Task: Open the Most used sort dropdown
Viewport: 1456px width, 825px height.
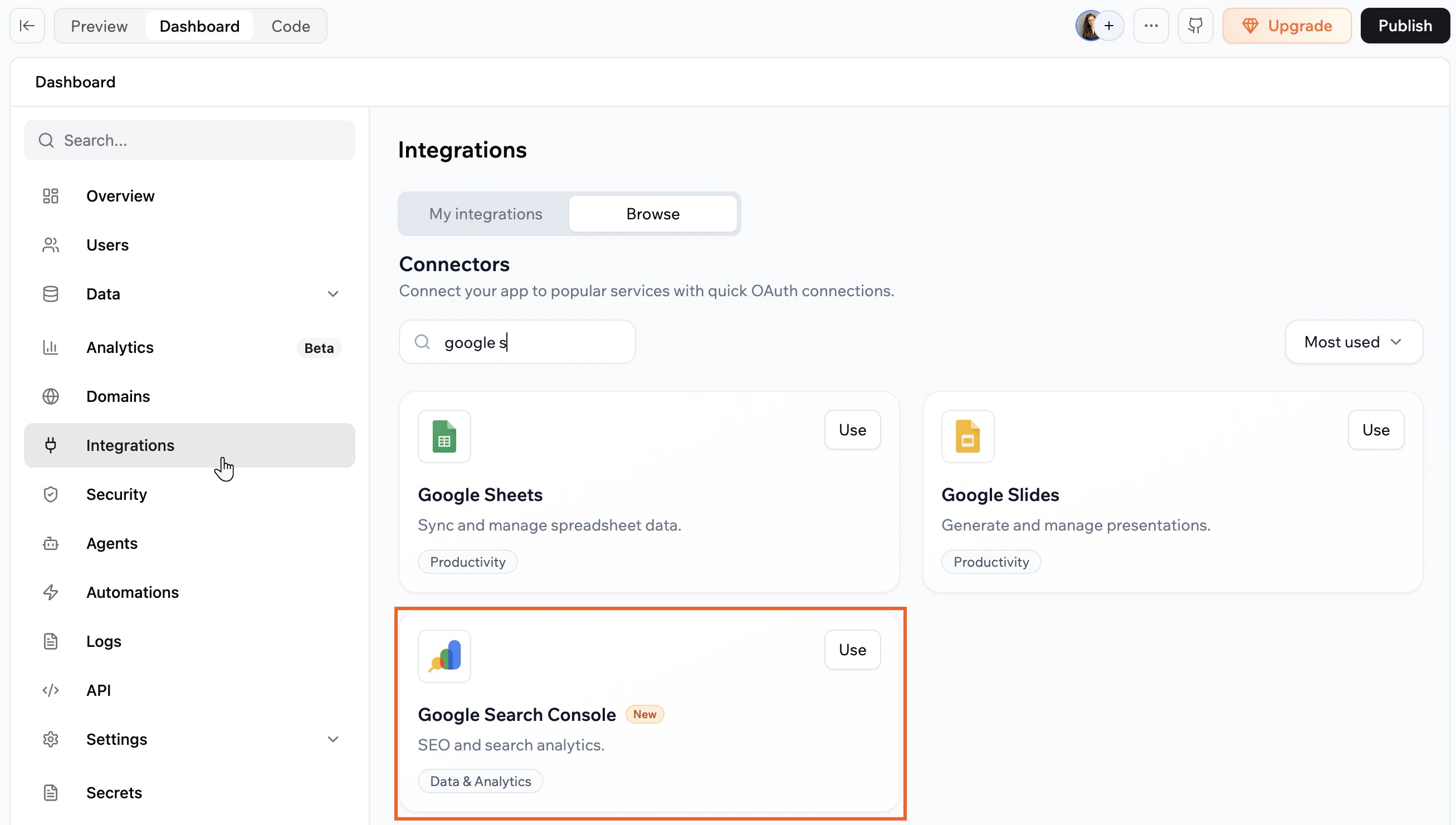Action: tap(1354, 341)
